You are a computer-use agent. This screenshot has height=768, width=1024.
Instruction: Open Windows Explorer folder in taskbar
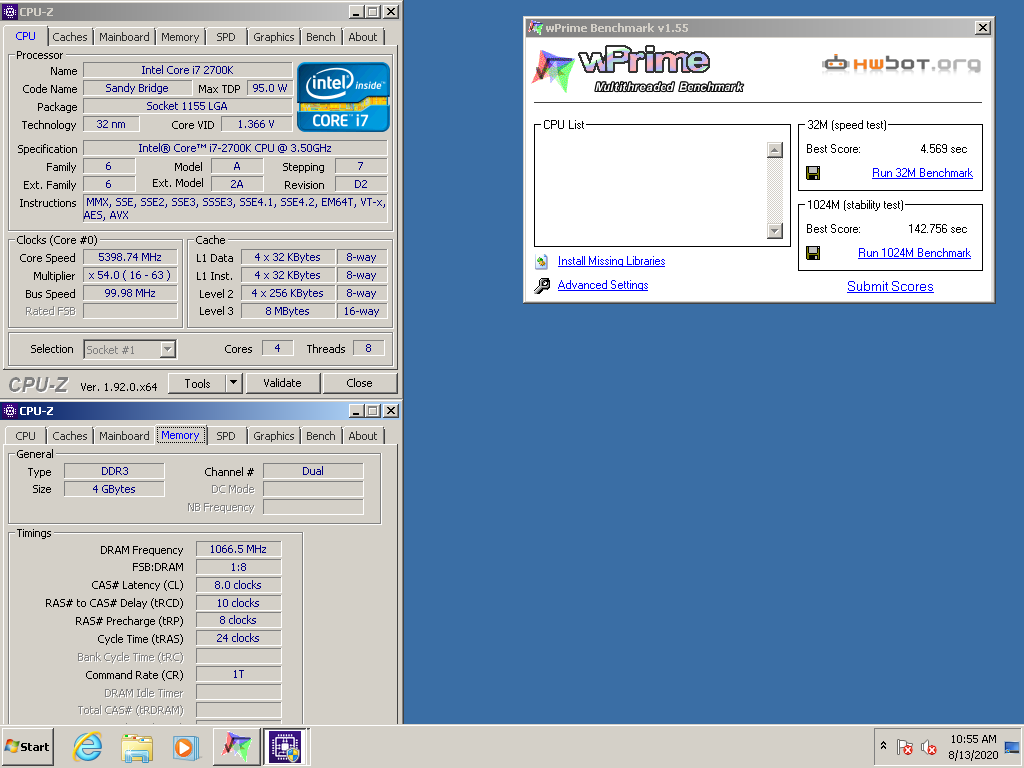[x=137, y=746]
